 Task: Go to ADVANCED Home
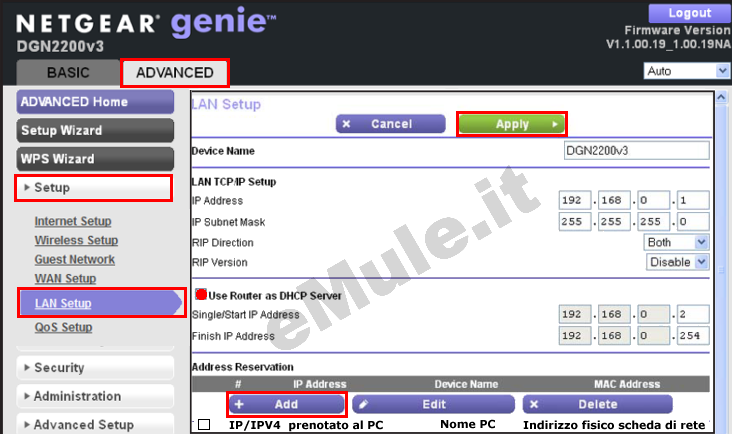click(x=95, y=102)
